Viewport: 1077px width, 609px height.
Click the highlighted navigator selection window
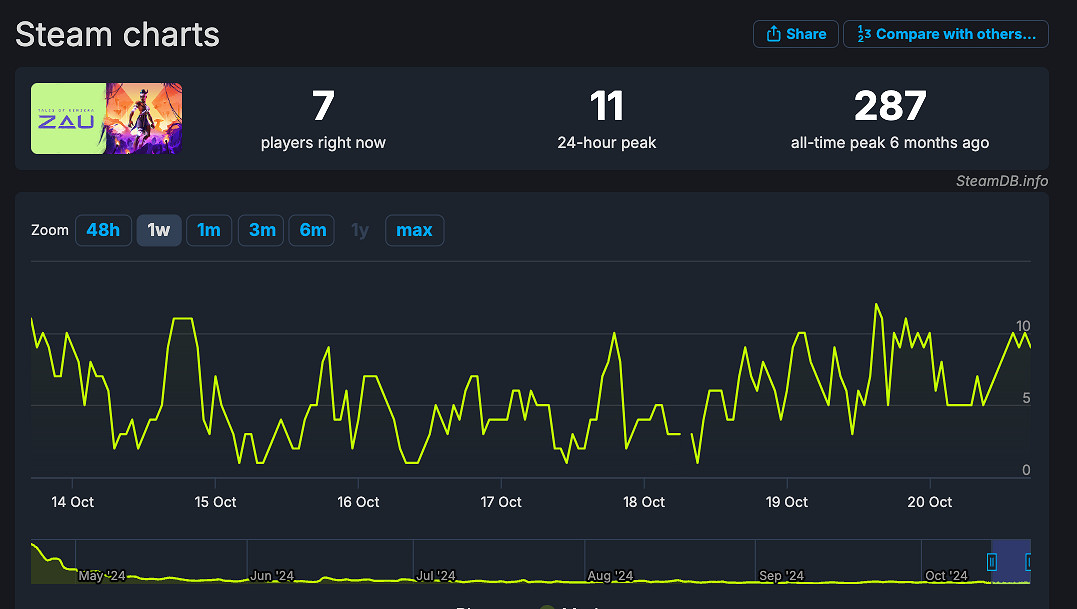point(1010,560)
